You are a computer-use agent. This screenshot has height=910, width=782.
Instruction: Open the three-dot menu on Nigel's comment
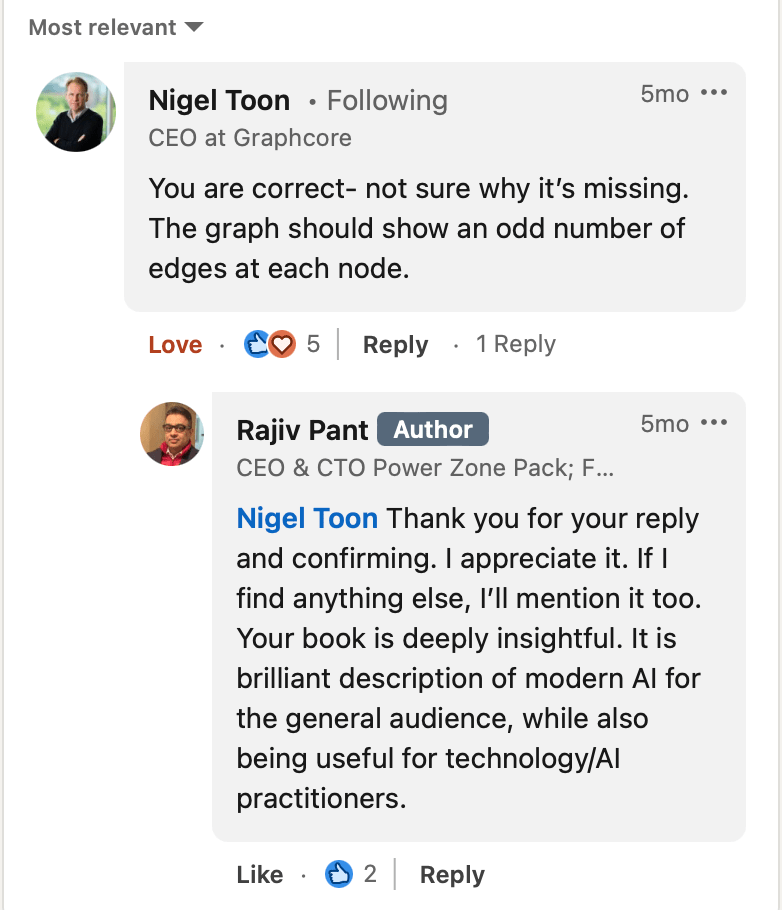pyautogui.click(x=714, y=94)
